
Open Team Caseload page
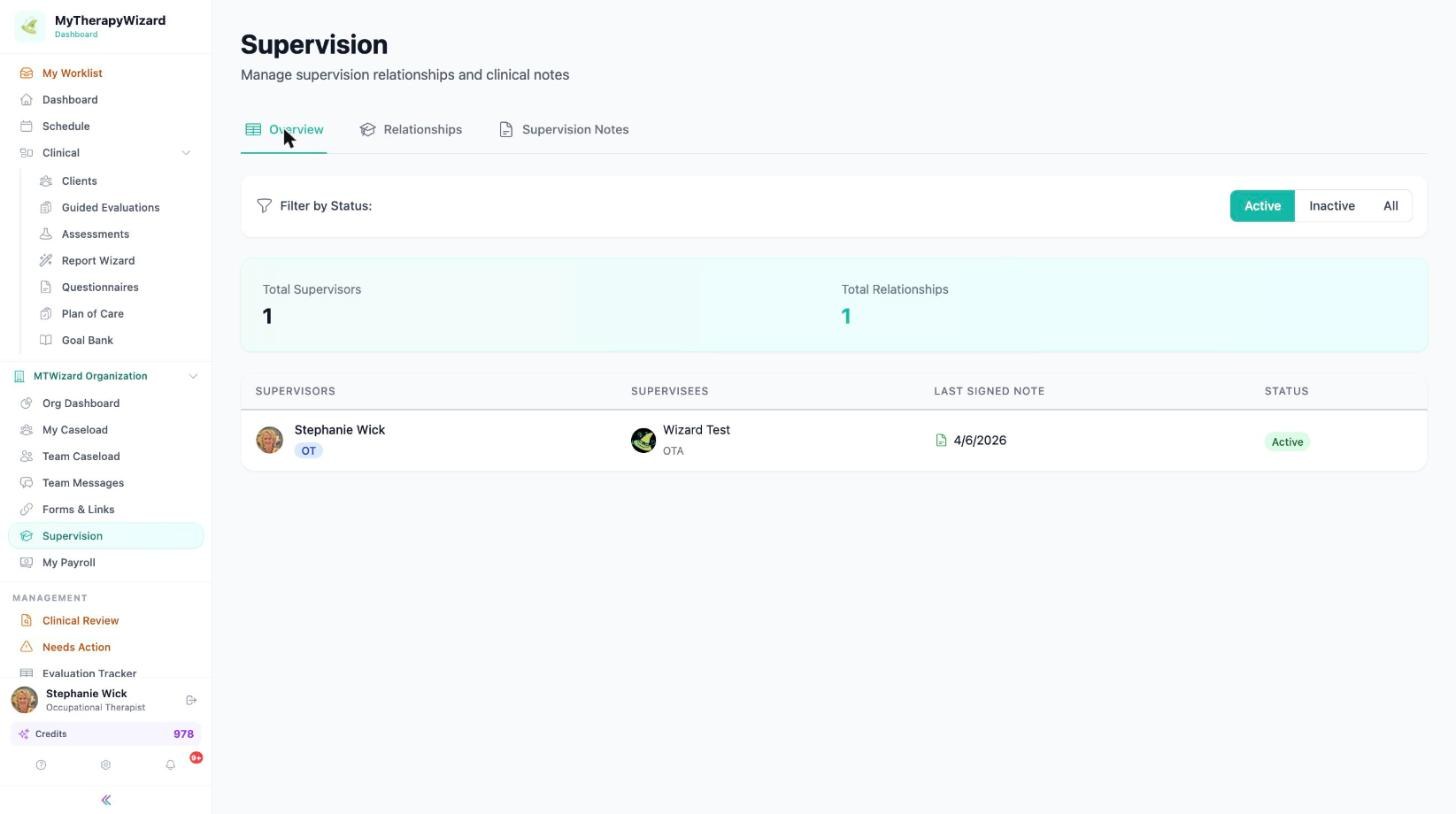pos(106,456)
